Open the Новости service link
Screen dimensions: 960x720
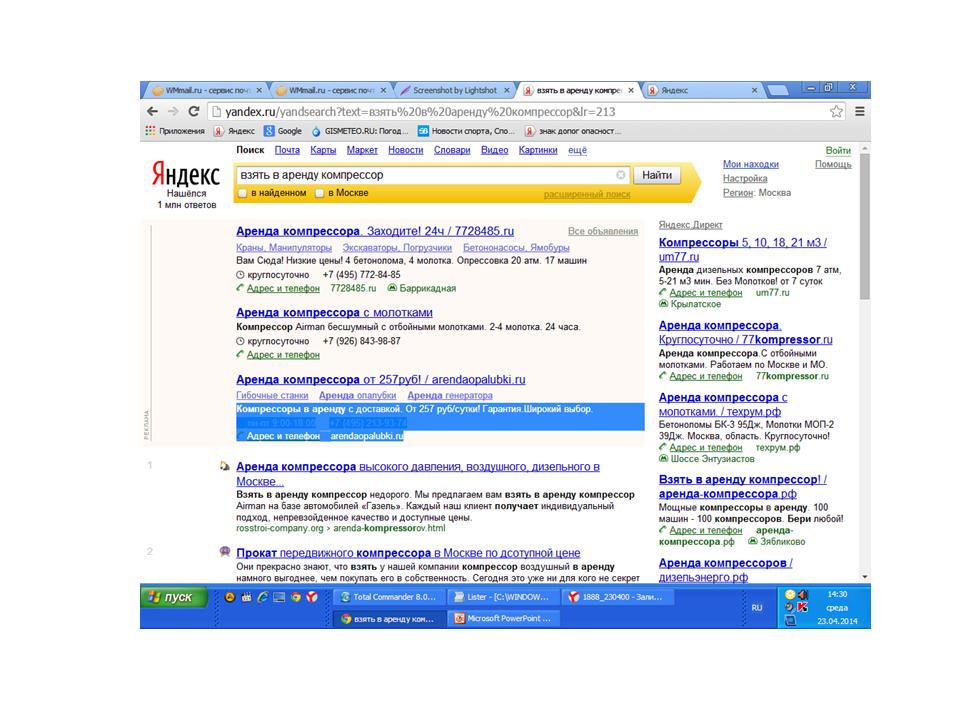click(x=405, y=150)
